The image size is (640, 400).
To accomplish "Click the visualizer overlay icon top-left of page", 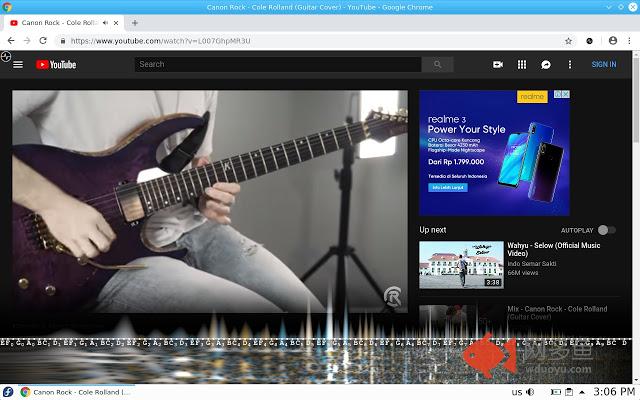I will [6, 56].
